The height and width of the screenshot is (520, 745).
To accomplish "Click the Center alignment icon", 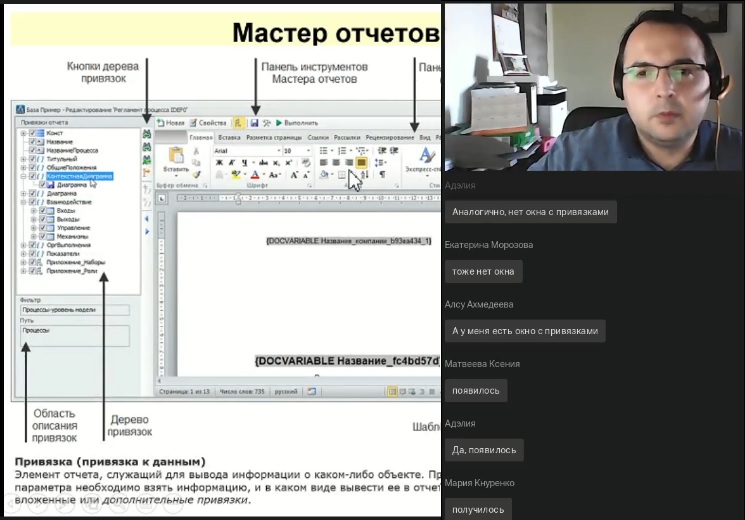I will [336, 163].
